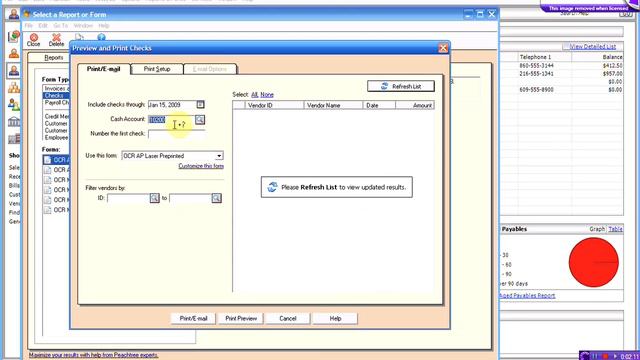Click the Date column header
Viewport: 640px width, 360px height.
tap(379, 105)
